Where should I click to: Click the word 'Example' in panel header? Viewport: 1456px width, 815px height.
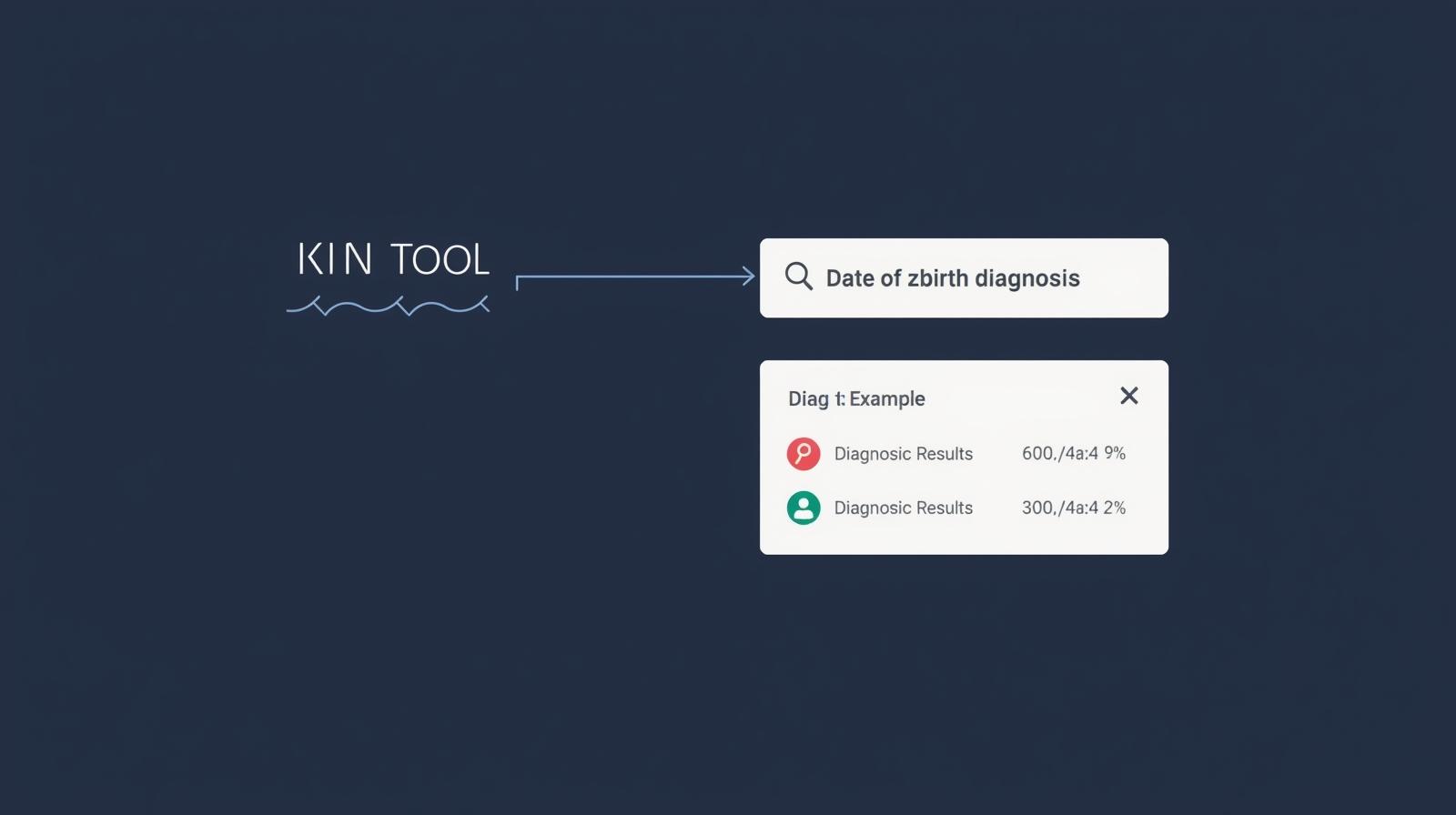pos(887,398)
